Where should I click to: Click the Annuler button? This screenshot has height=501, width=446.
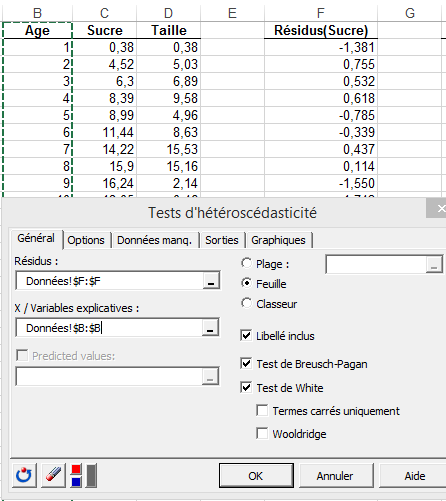click(335, 475)
